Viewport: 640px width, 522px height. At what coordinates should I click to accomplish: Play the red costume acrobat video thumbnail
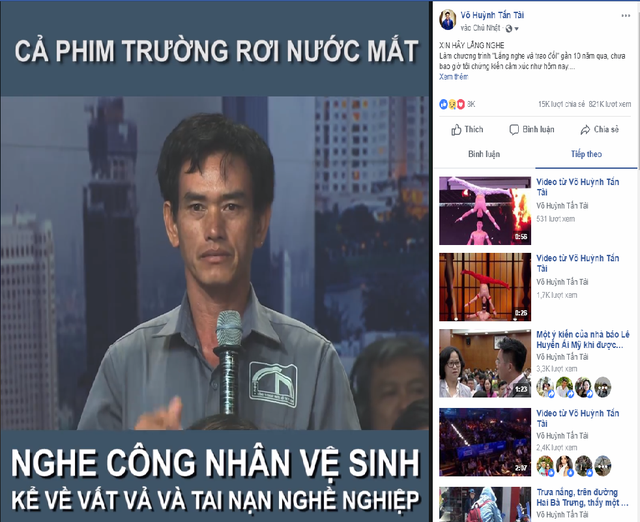click(485, 287)
